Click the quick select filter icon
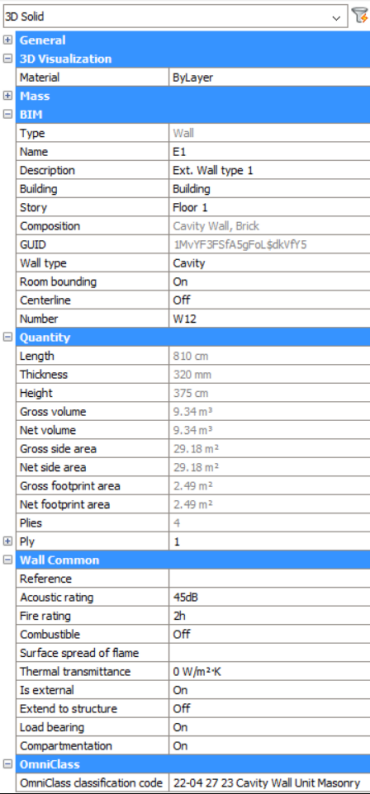 point(360,16)
